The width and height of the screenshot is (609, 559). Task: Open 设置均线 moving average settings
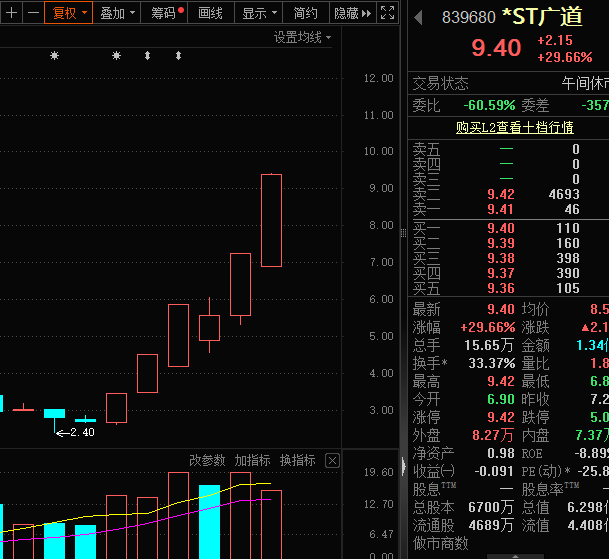(x=303, y=37)
